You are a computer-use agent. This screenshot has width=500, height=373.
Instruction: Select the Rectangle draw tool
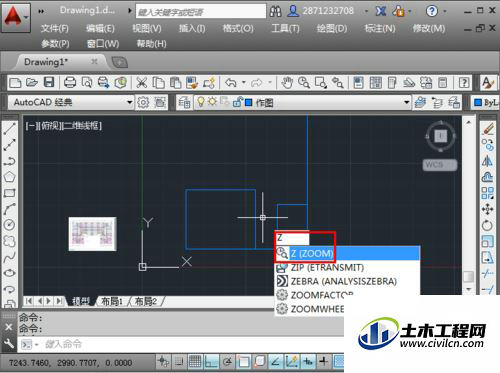coord(9,193)
